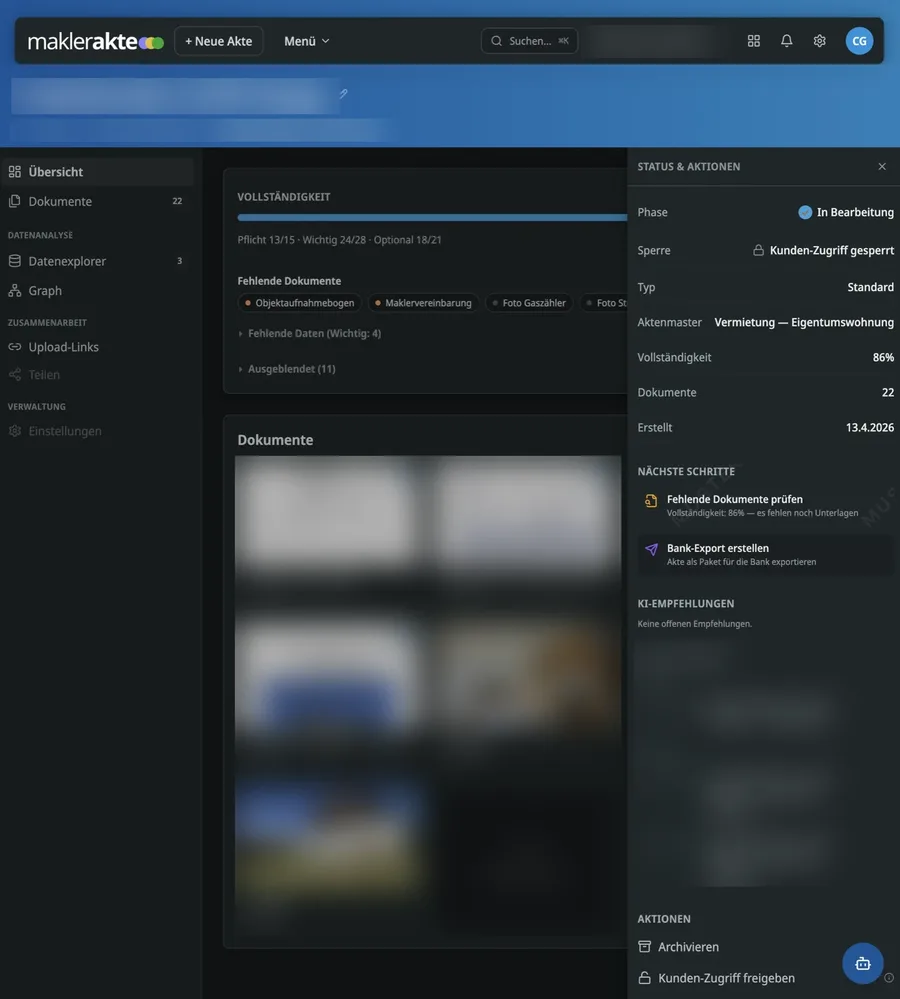900x999 pixels.
Task: Click the Bank-Export paper plane icon
Action: (651, 549)
